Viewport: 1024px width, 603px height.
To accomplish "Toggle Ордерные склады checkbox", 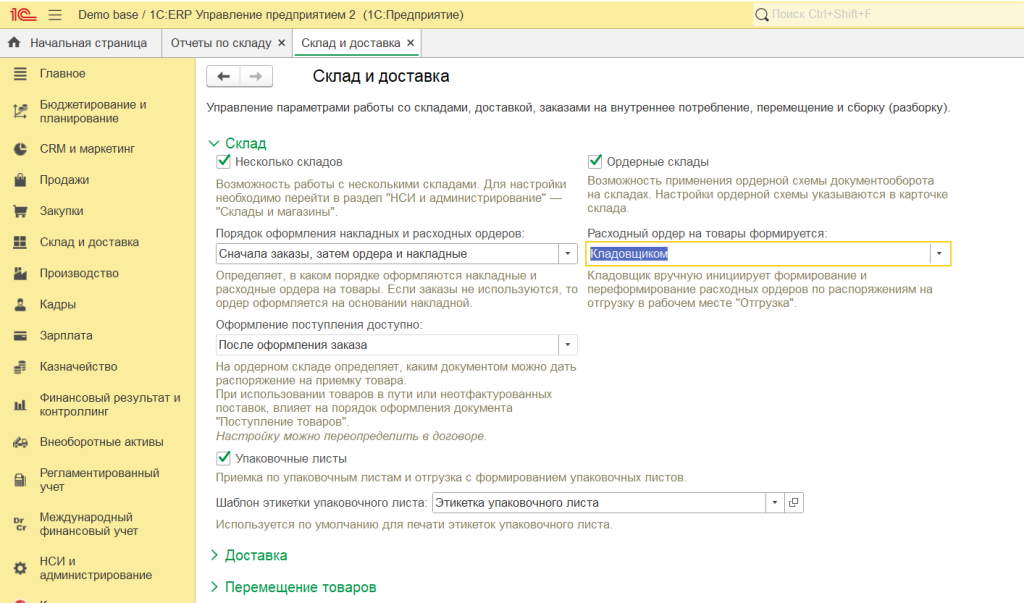I will [594, 161].
